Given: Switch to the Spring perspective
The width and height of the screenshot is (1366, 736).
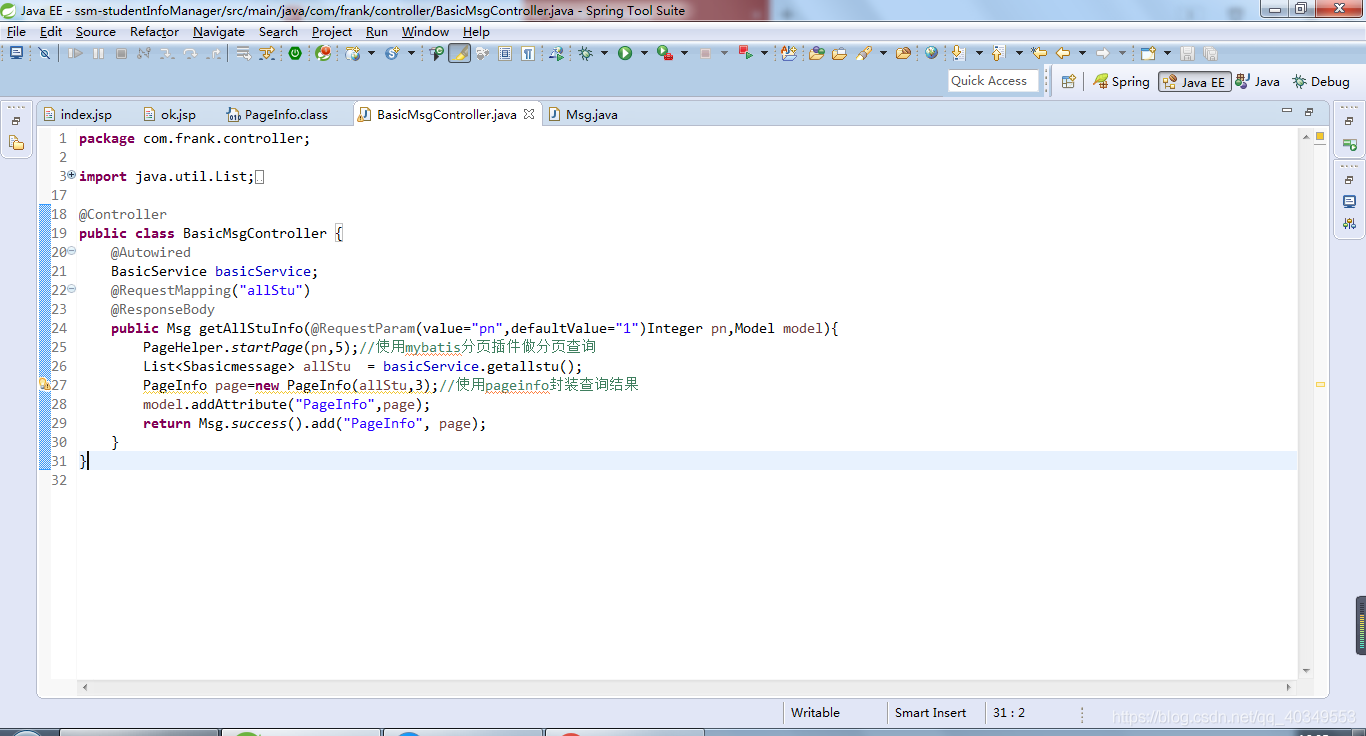Looking at the screenshot, I should point(1121,81).
